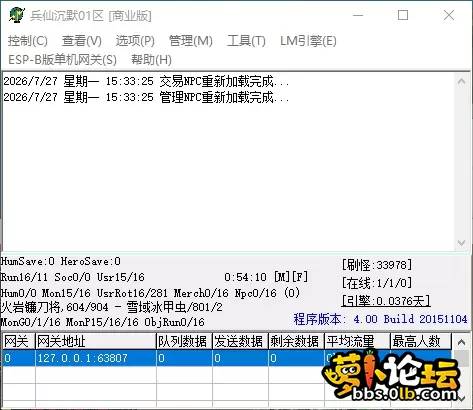The width and height of the screenshot is (473, 410).
Task: Select log line 管理NPC重新加载完成
Action: point(146,97)
